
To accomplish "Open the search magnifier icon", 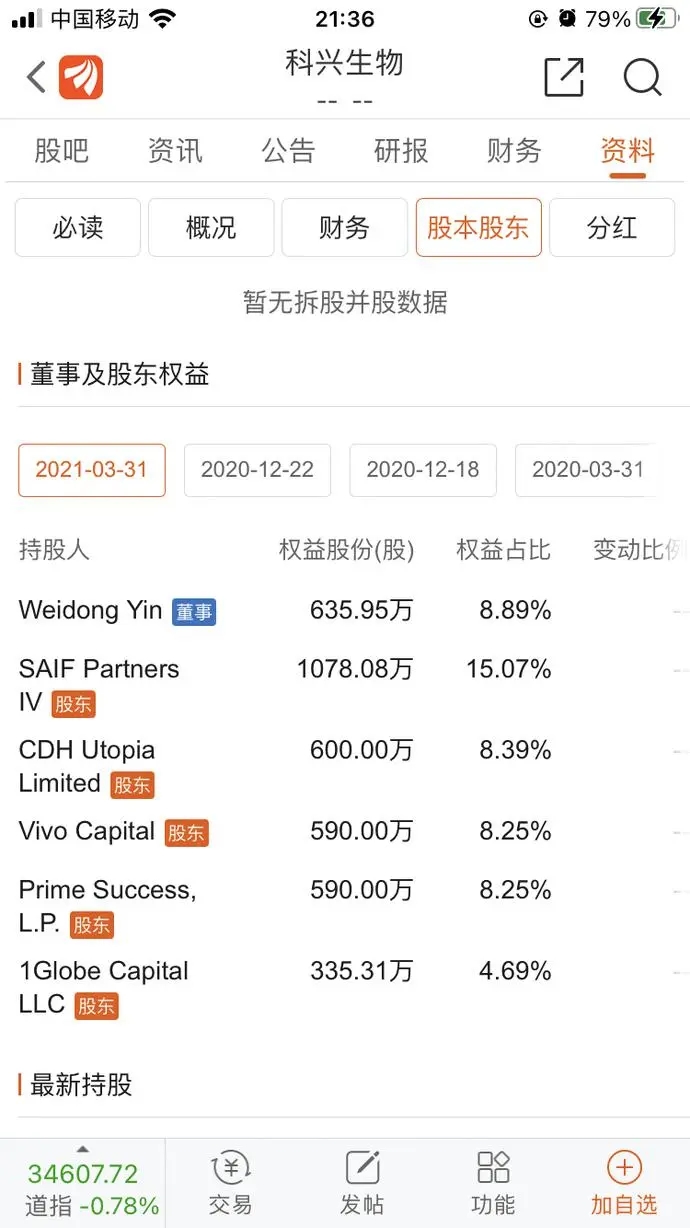I will tap(642, 77).
